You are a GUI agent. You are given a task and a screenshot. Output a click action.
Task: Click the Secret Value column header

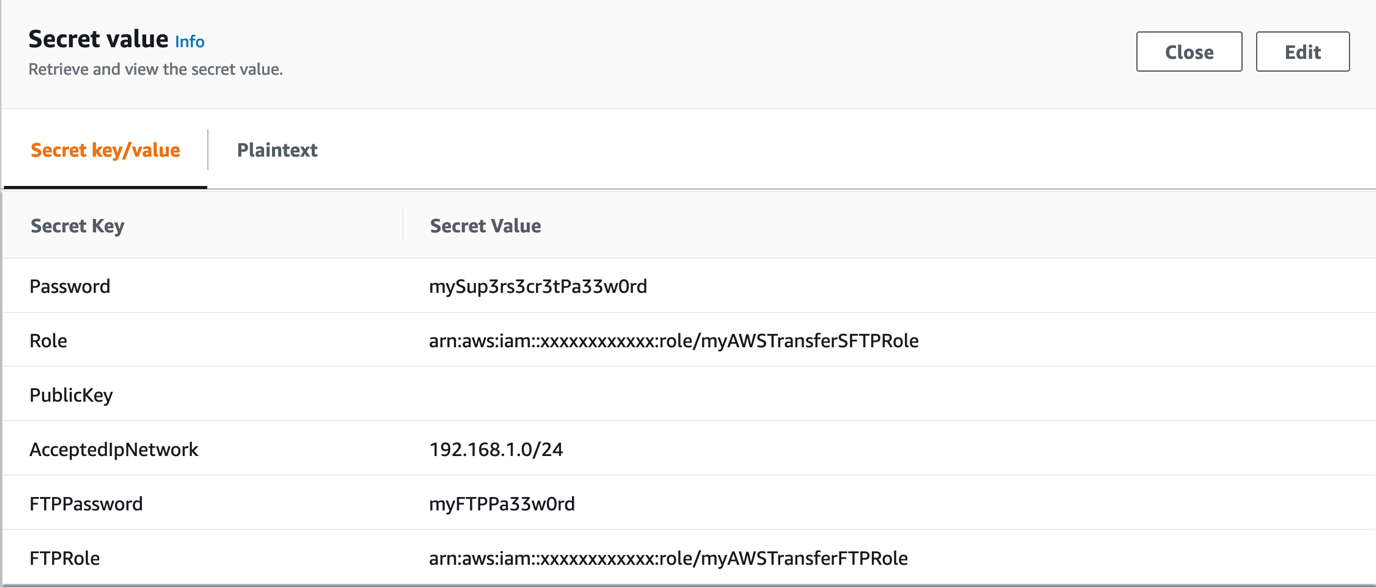point(484,225)
